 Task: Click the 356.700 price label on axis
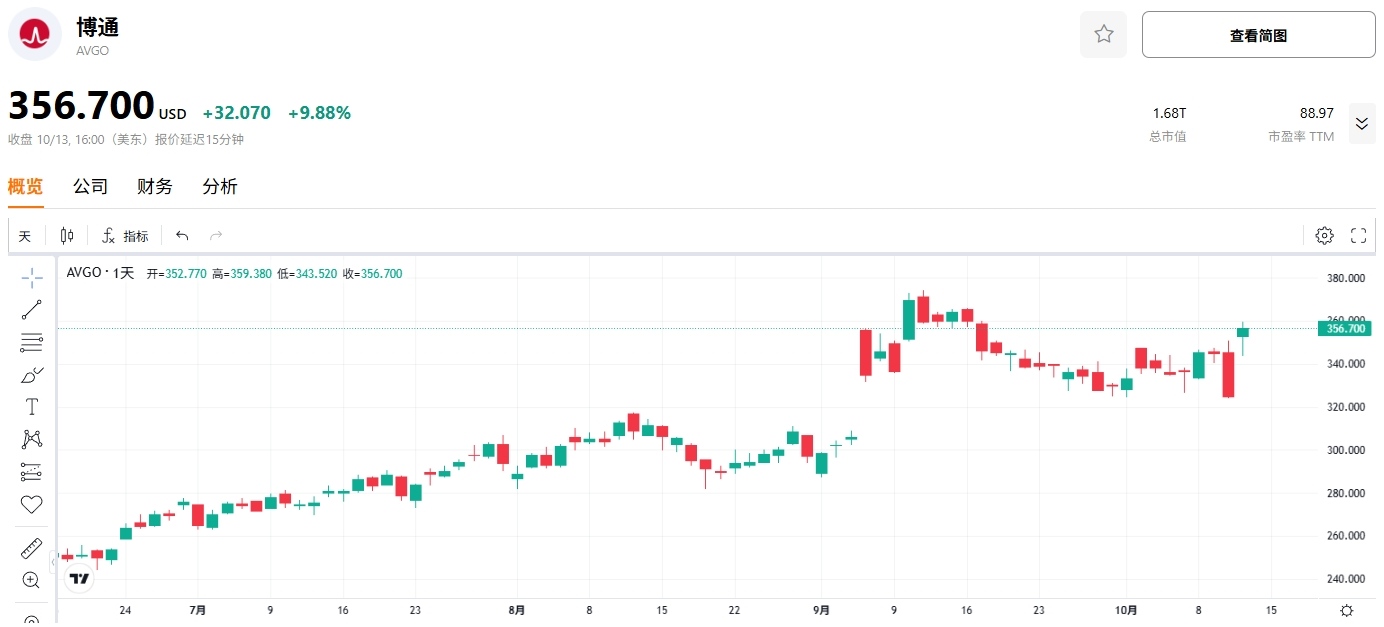tap(1344, 328)
